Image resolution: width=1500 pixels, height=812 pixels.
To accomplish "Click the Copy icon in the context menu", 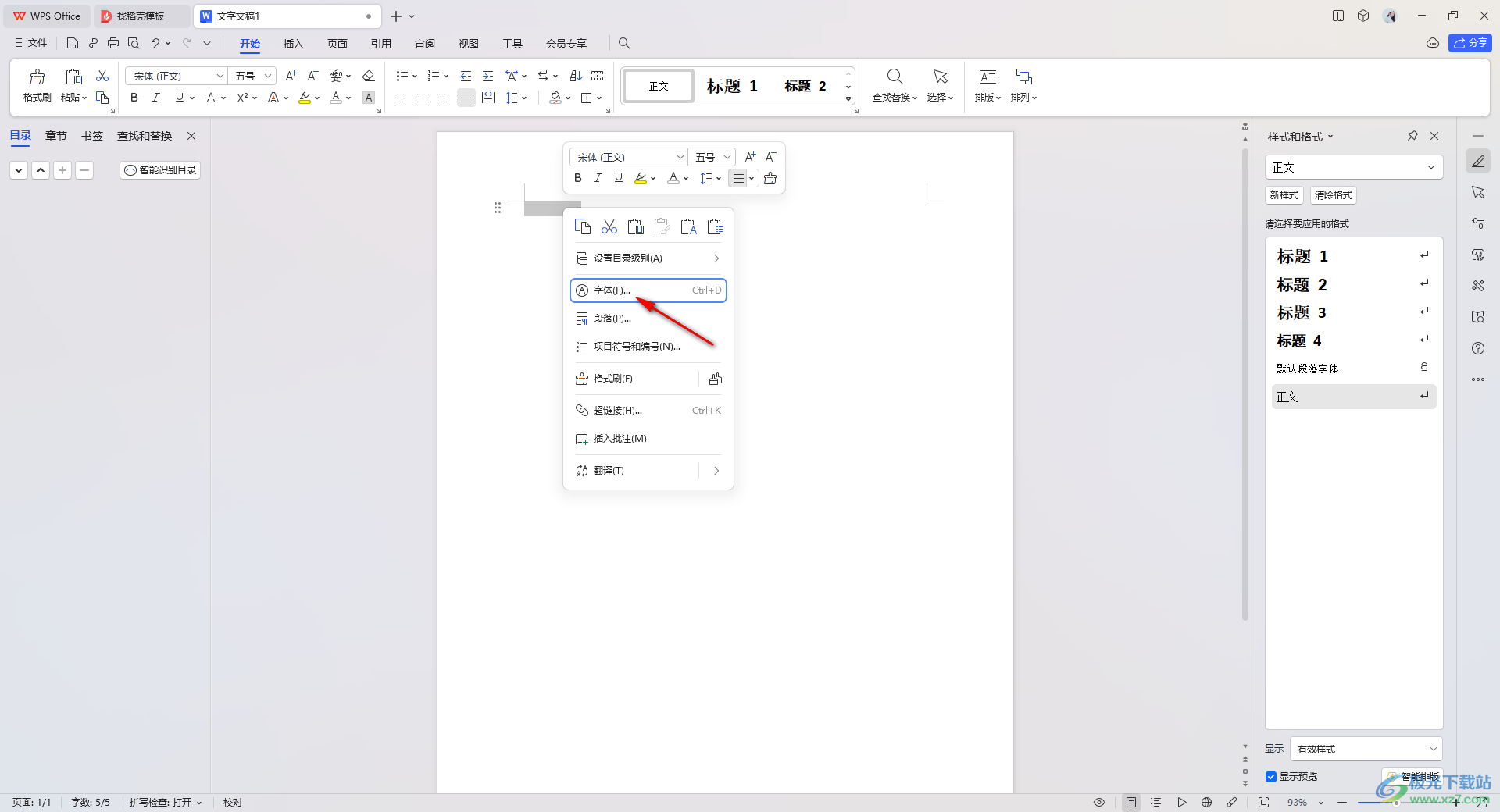I will pos(583,226).
